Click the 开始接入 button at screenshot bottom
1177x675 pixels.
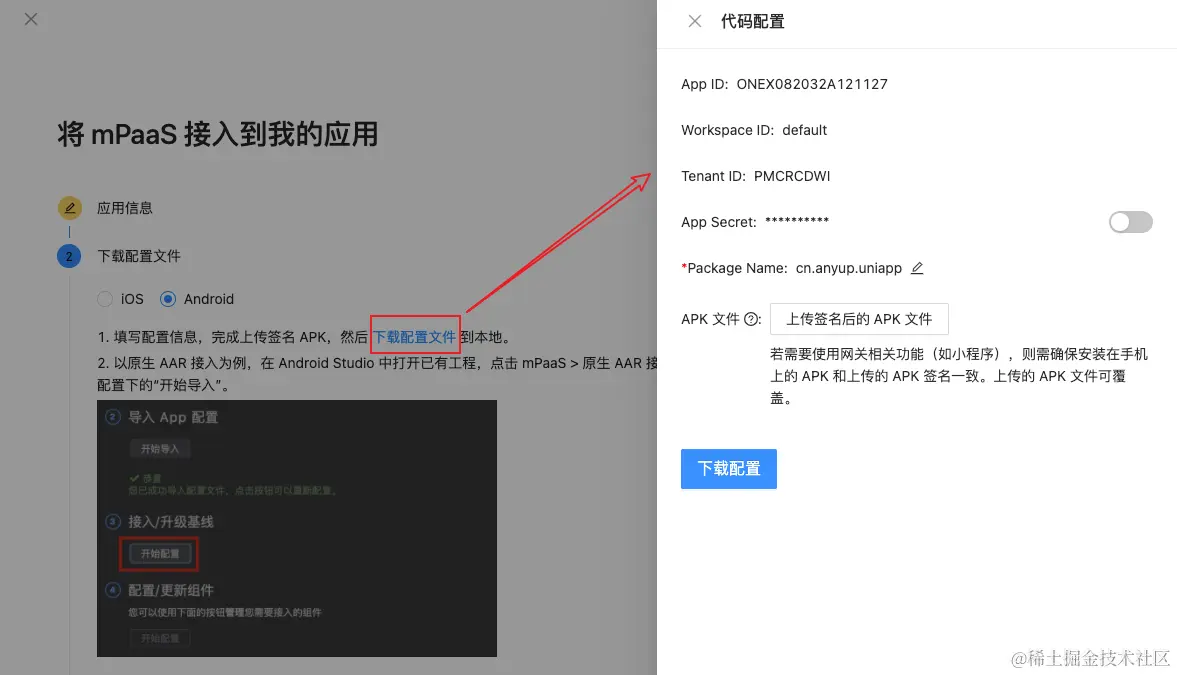[x=158, y=638]
